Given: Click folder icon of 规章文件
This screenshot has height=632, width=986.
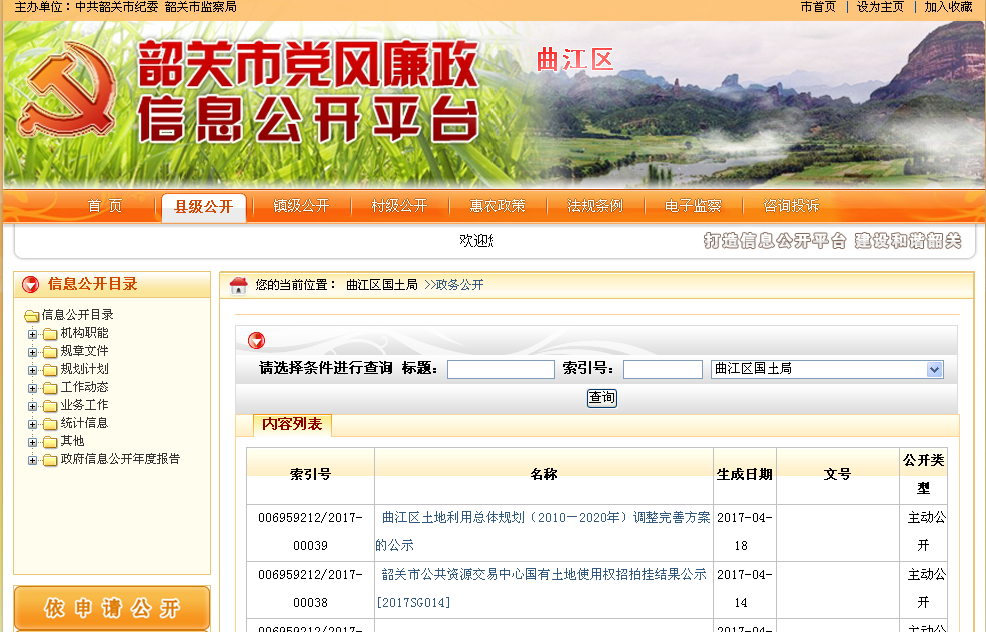Looking at the screenshot, I should click(x=50, y=352).
